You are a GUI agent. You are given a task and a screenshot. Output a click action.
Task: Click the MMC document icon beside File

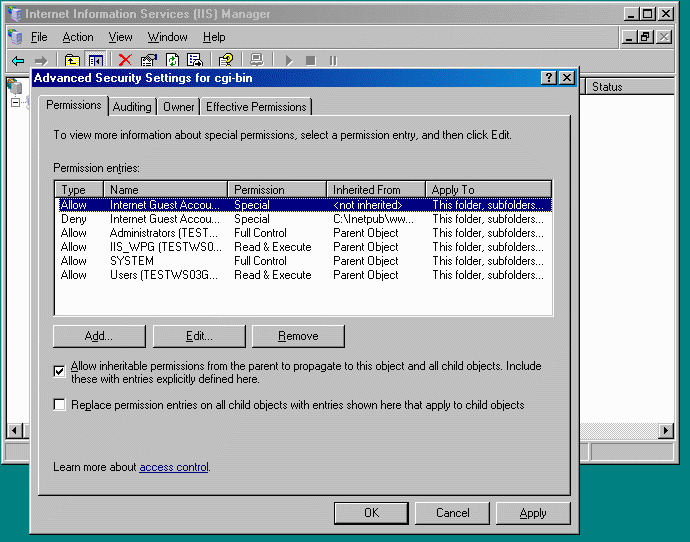[x=15, y=37]
